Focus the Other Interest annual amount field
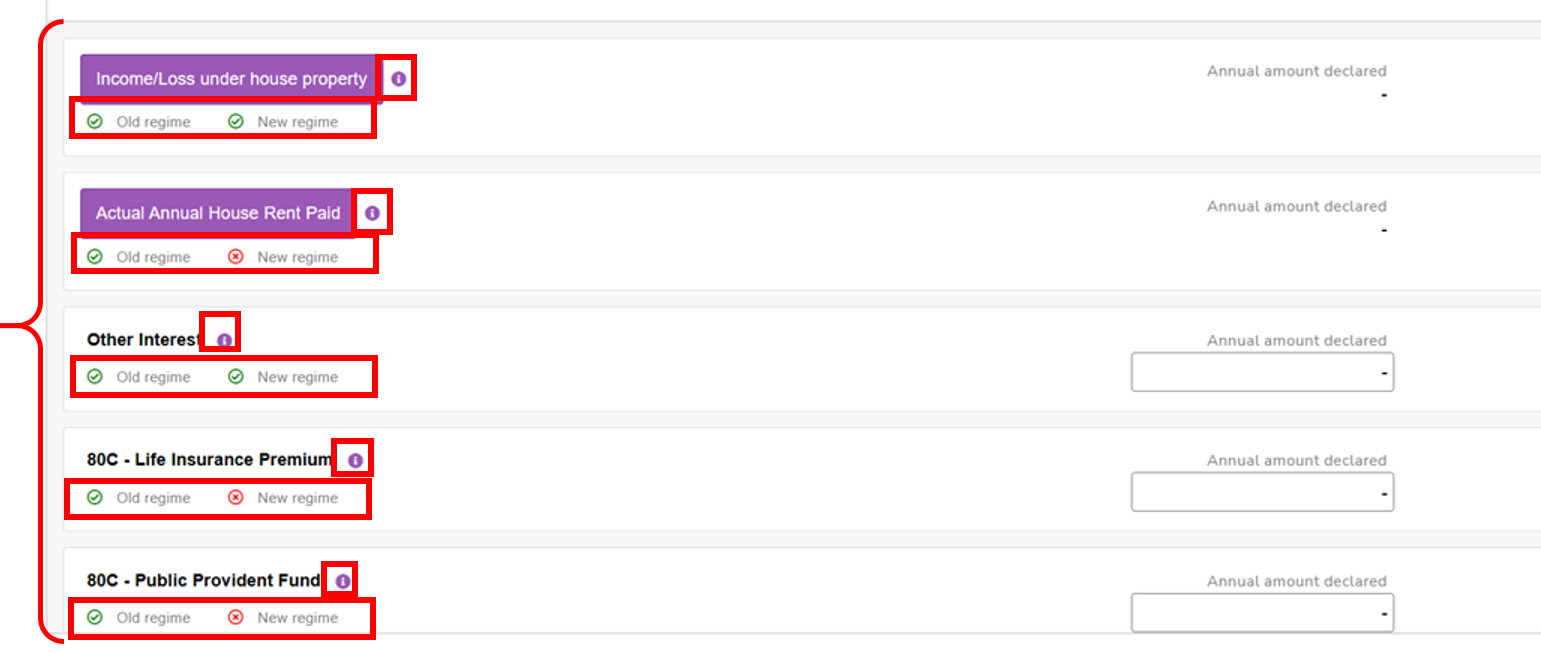The width and height of the screenshot is (1541, 653). tap(1262, 373)
